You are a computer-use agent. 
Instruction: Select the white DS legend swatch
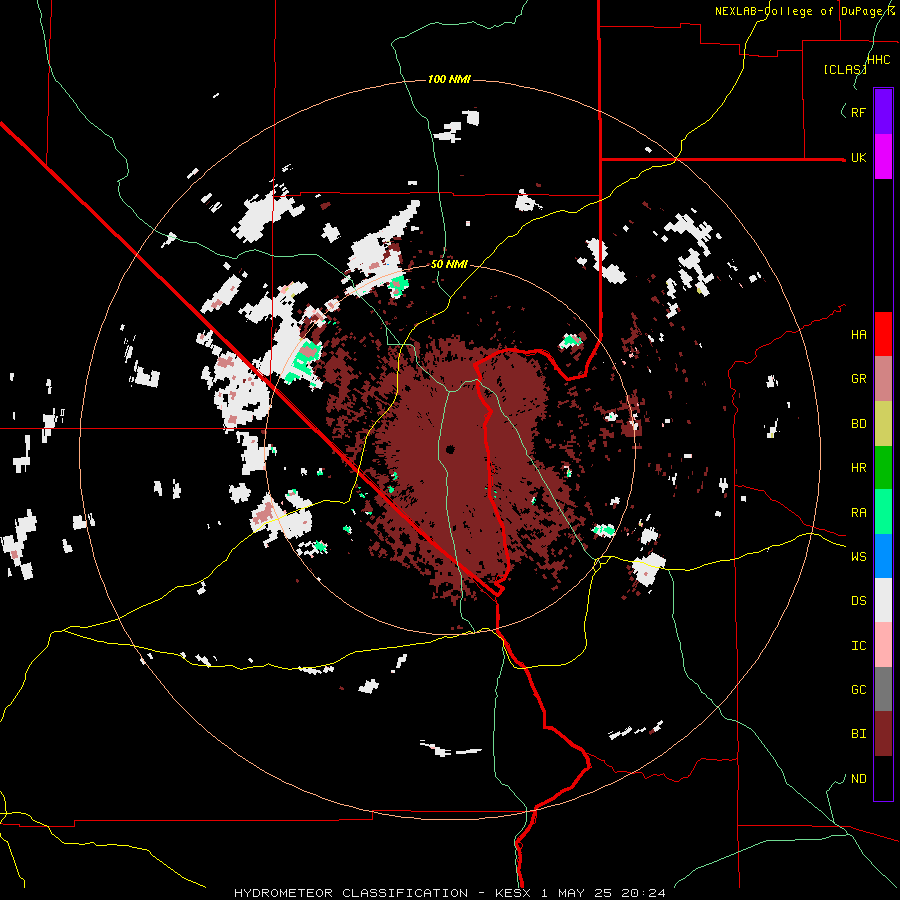tap(883, 600)
